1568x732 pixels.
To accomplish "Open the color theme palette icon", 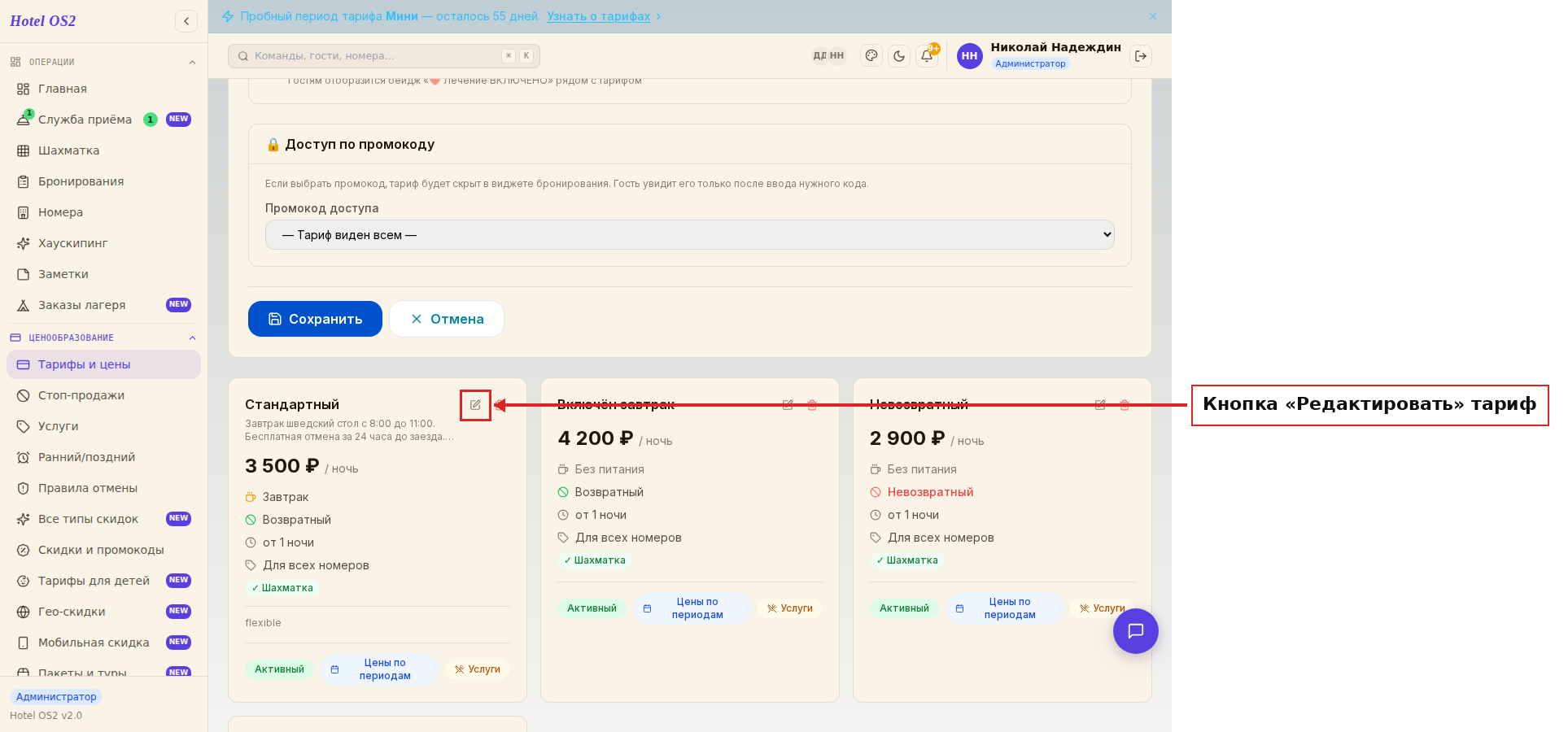I will click(871, 56).
